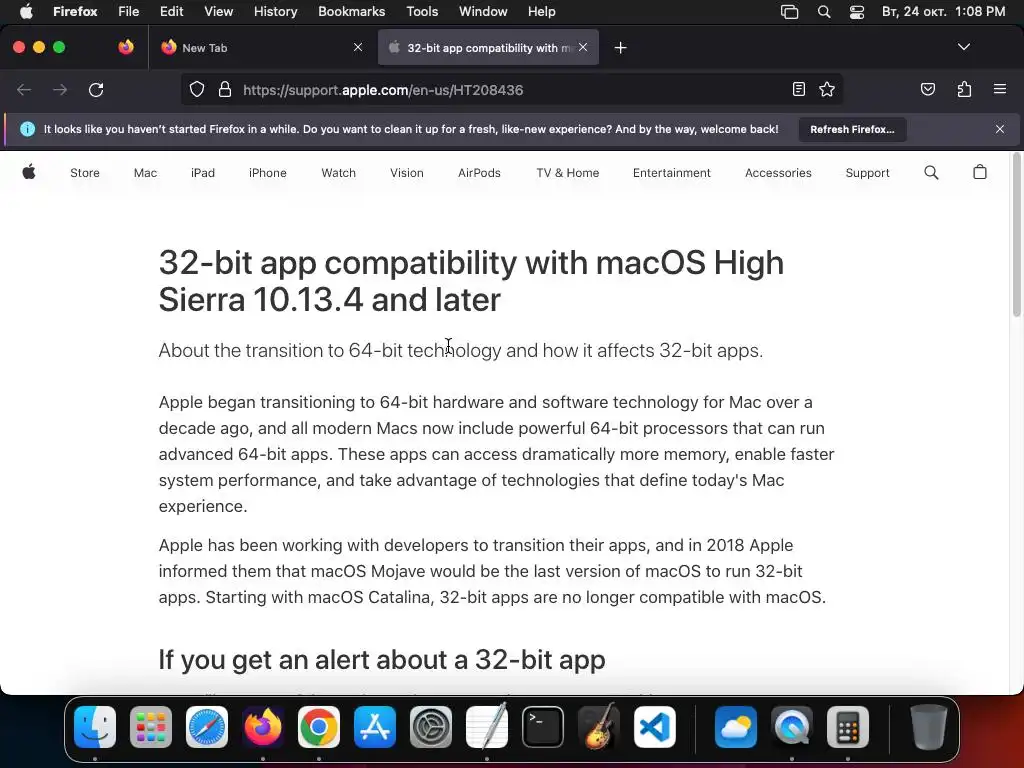
Task: Open the Tools menu
Action: pos(422,11)
